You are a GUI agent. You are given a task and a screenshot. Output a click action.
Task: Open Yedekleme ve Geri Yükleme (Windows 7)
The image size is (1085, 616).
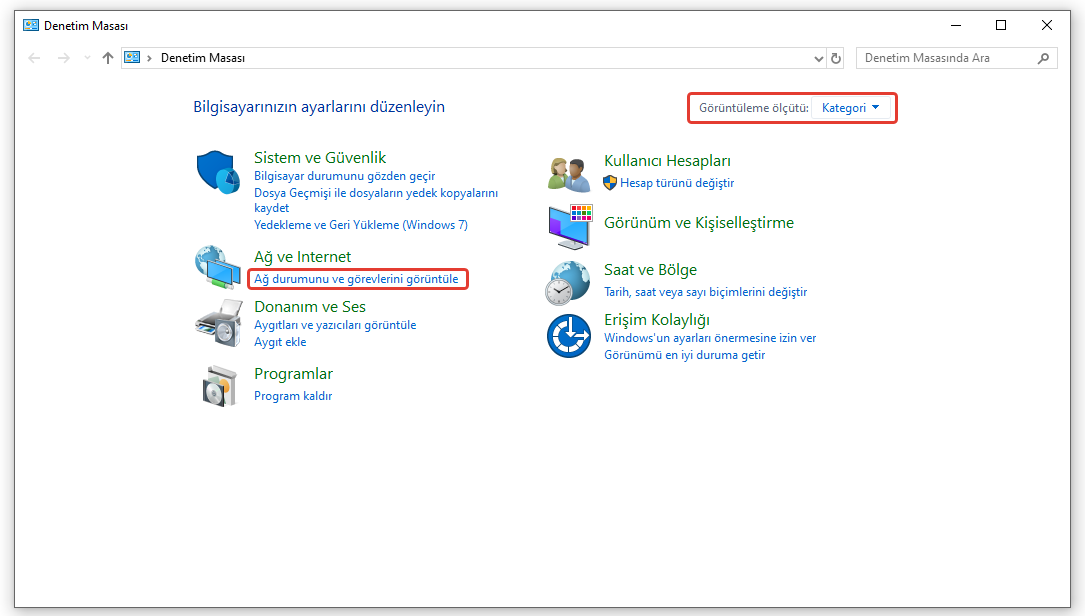pos(361,225)
